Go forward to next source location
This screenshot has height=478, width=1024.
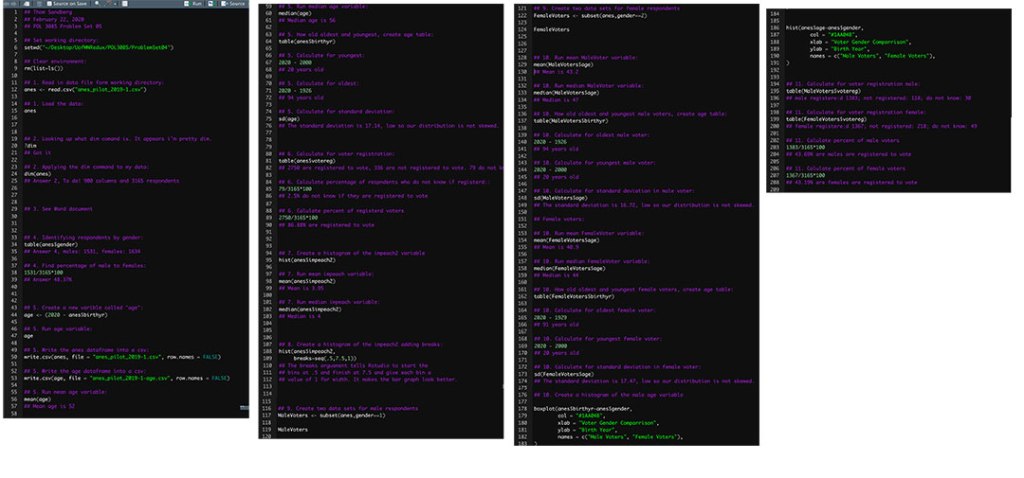point(14,3)
